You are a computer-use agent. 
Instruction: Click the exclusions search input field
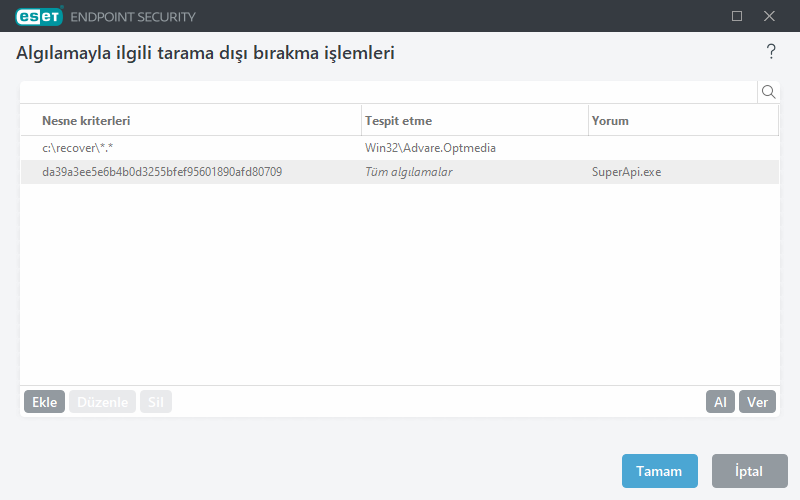tap(389, 92)
